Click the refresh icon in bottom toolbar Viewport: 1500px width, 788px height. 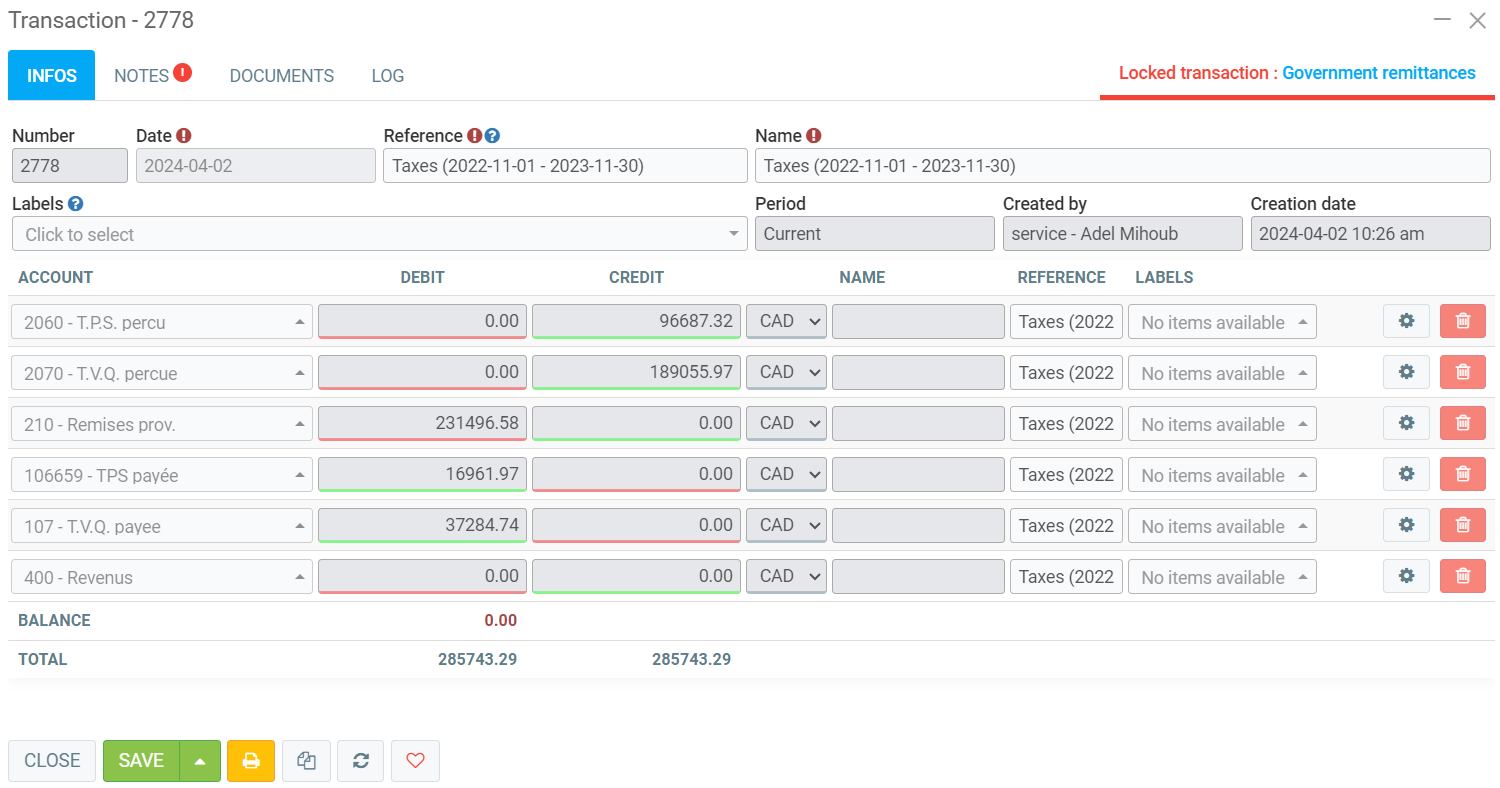coord(361,761)
